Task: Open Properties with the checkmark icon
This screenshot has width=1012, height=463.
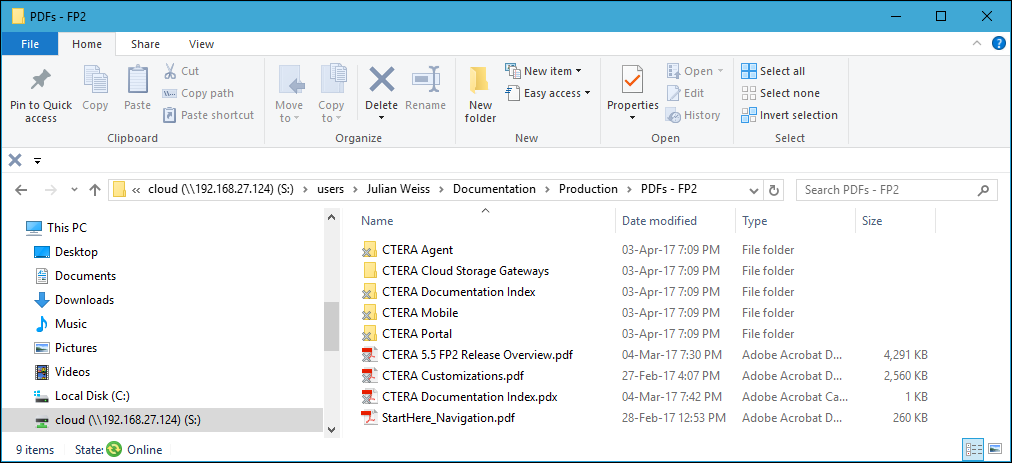Action: pos(632,79)
